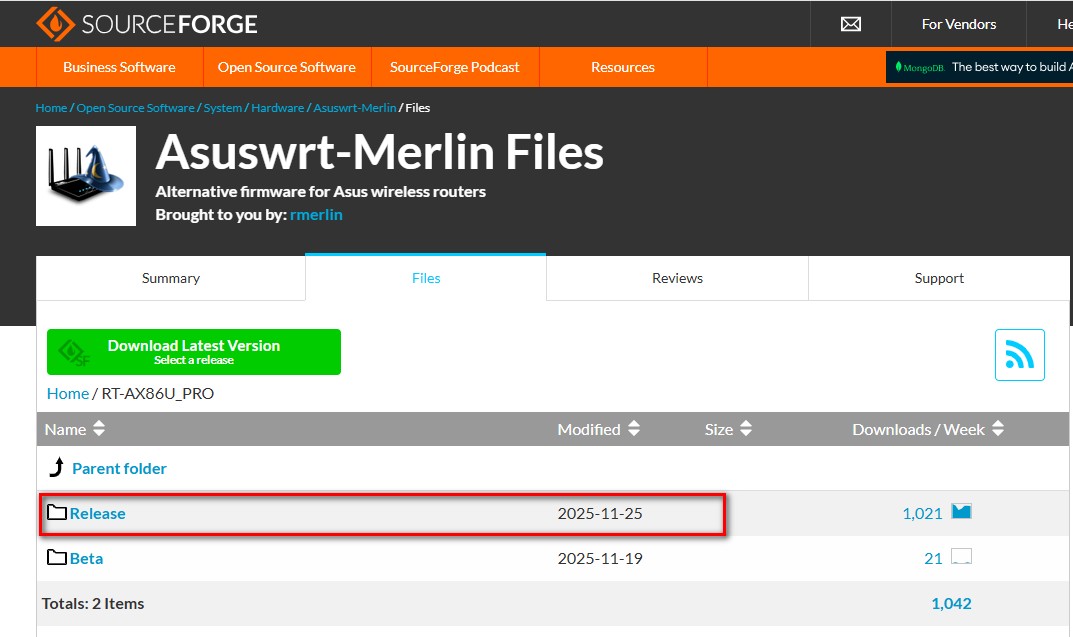Open Open Source Software menu
1073x637 pixels.
pyautogui.click(x=287, y=67)
